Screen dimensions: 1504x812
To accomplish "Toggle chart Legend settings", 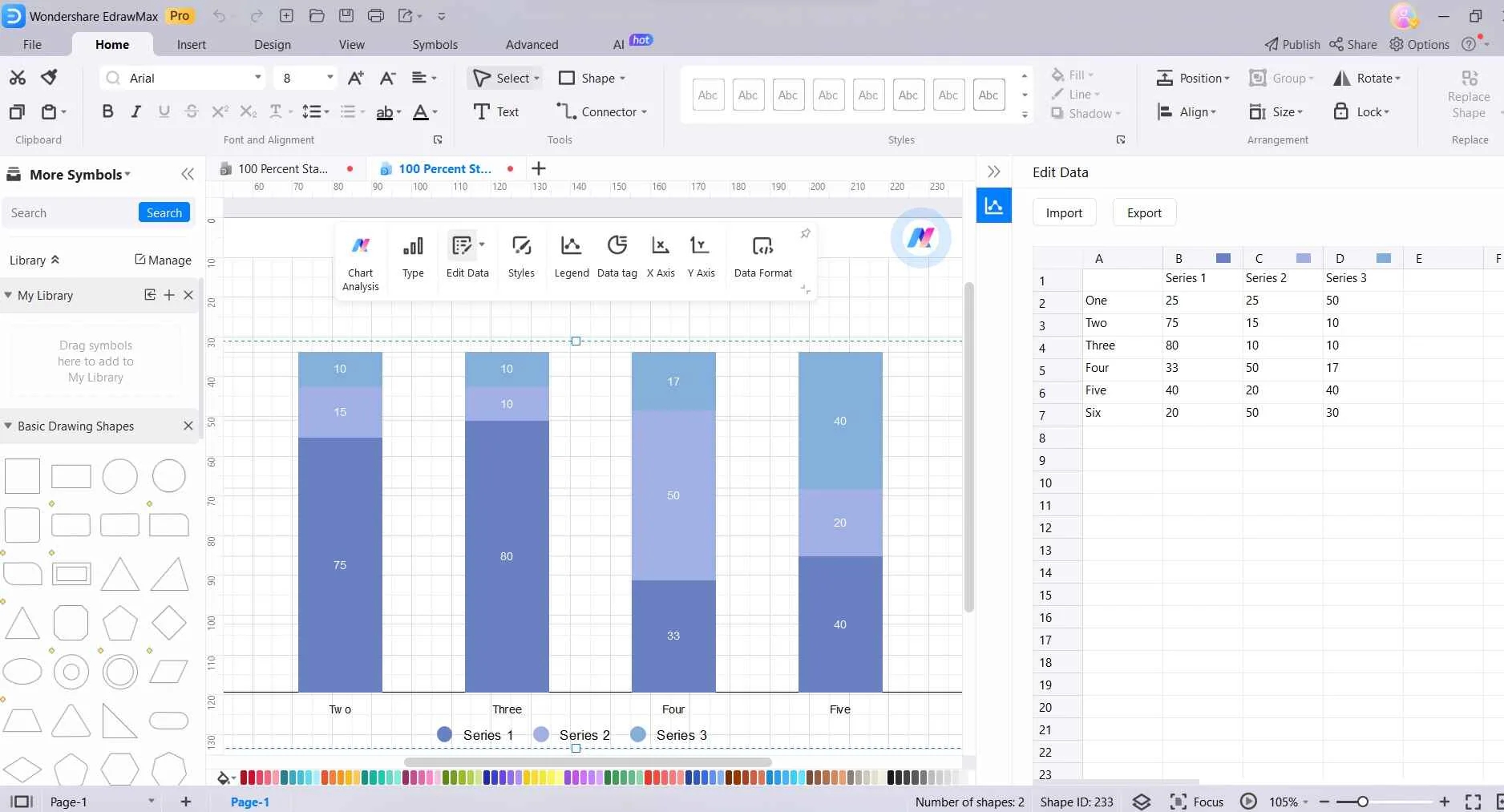I will point(572,257).
